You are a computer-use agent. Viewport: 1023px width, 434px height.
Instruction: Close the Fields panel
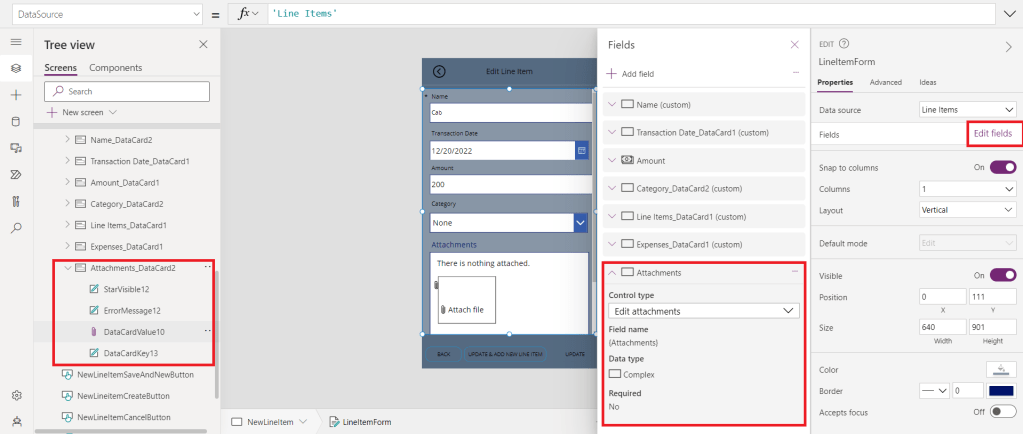click(x=794, y=45)
